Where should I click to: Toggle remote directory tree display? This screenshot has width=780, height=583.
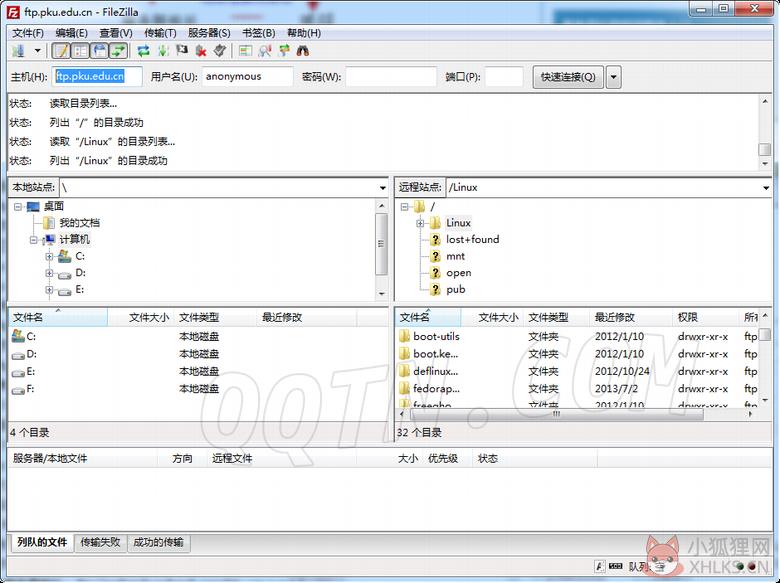(x=99, y=51)
